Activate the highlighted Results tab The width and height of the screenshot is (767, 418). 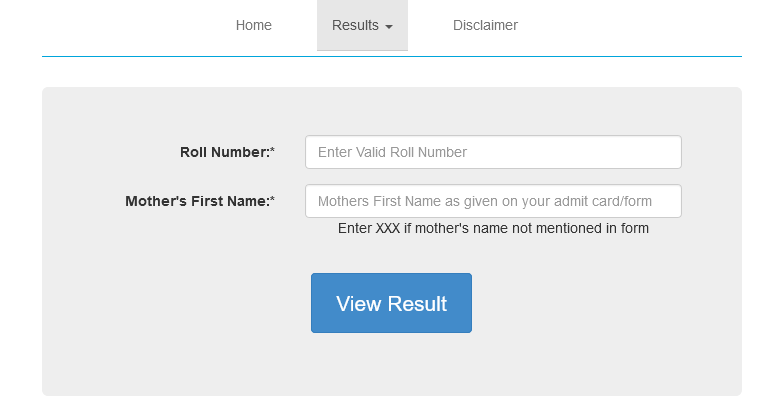362,25
